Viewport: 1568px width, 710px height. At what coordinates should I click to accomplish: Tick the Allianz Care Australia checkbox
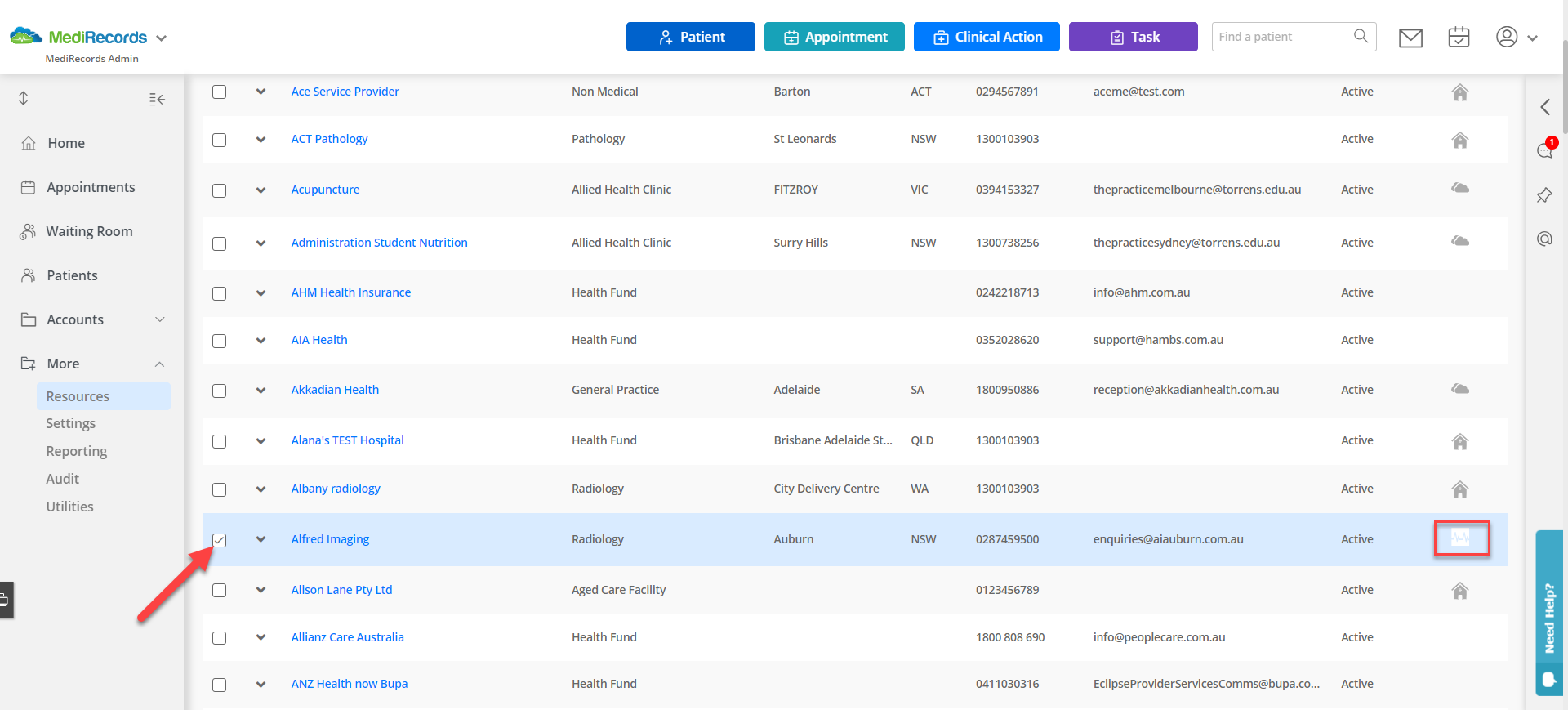[x=219, y=638]
